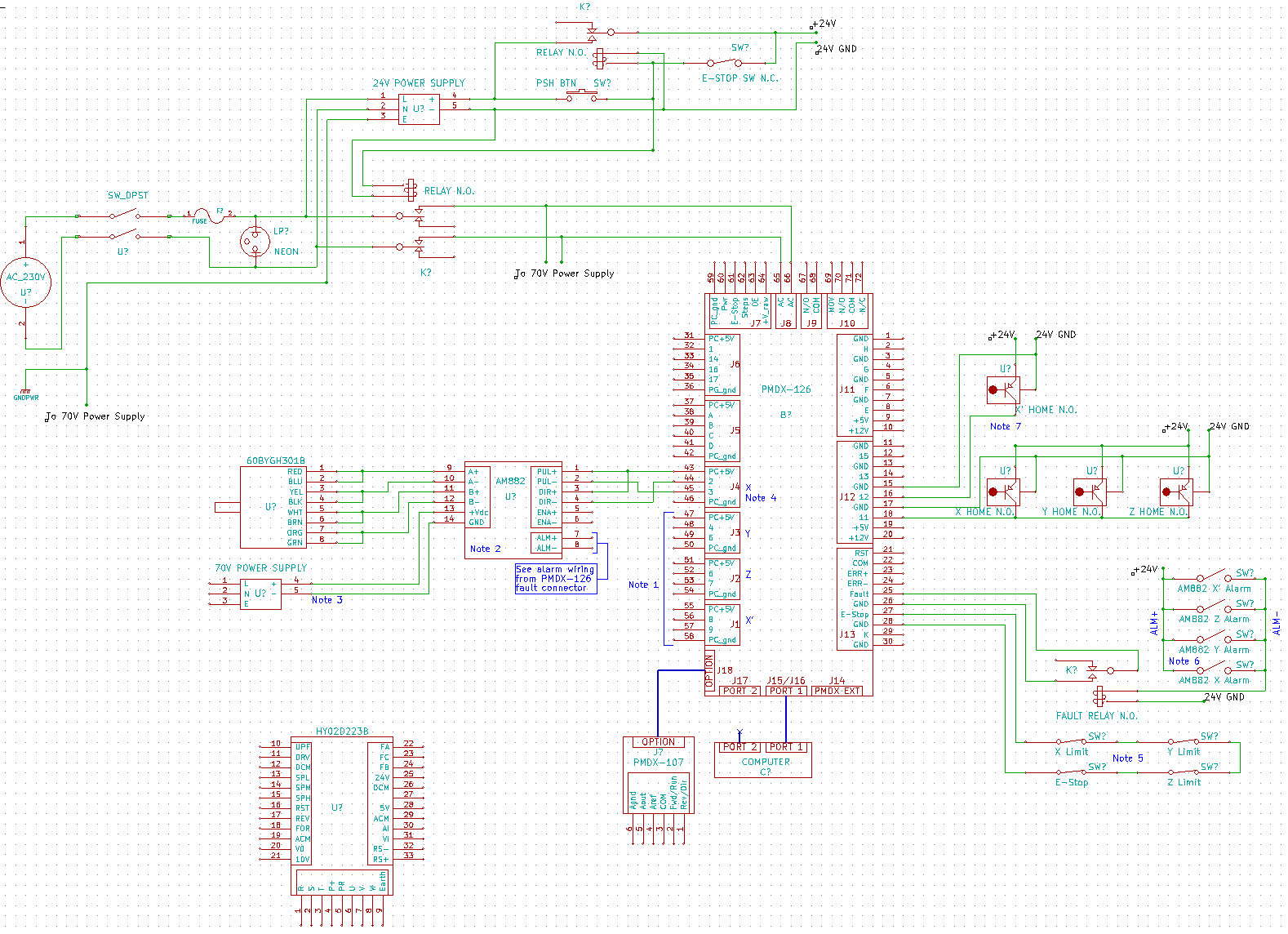The height and width of the screenshot is (934, 1288).
Task: Click the alarm wiring note text box
Action: point(555,578)
